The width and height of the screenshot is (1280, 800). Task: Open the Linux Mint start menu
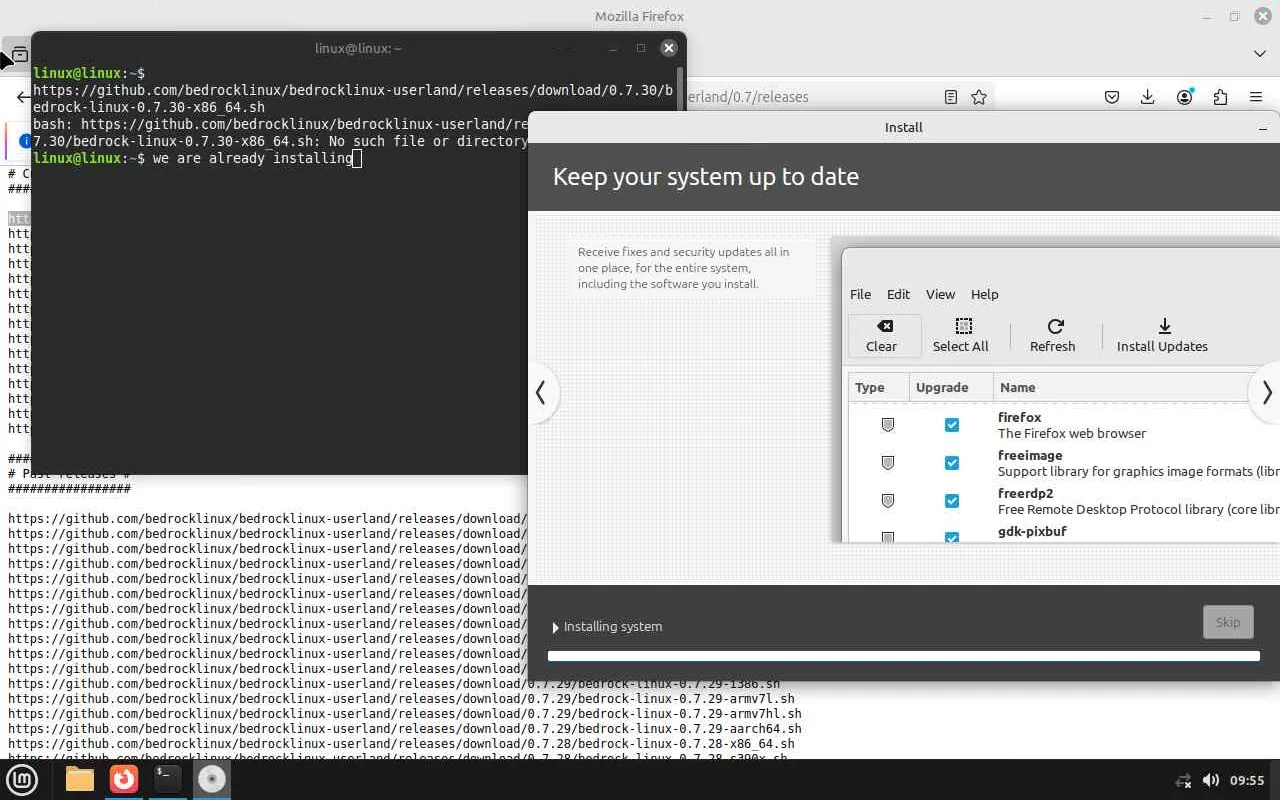coord(22,779)
